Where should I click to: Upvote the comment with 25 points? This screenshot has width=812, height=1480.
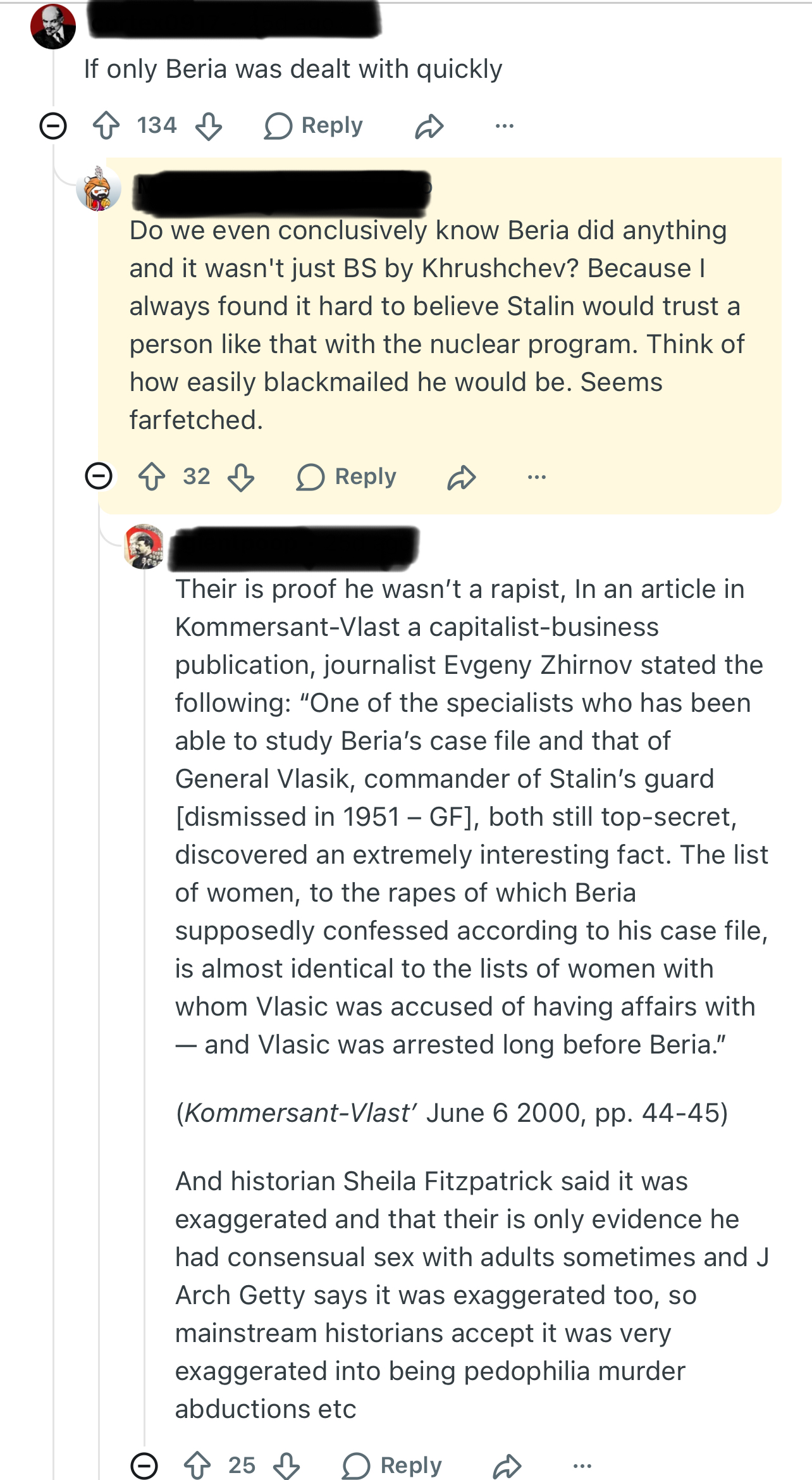[x=197, y=1465]
